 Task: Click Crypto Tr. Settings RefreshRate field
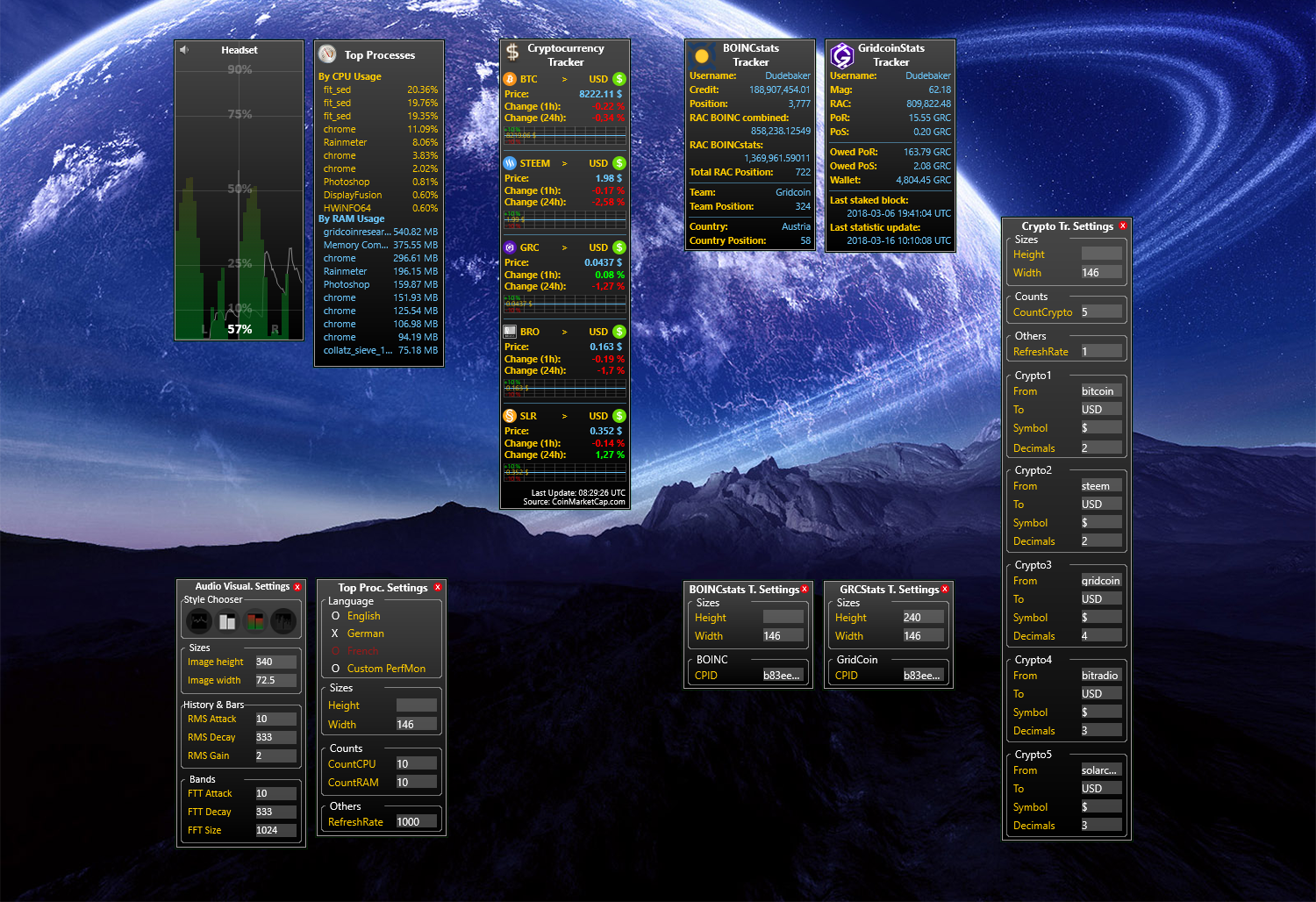pyautogui.click(x=1101, y=351)
